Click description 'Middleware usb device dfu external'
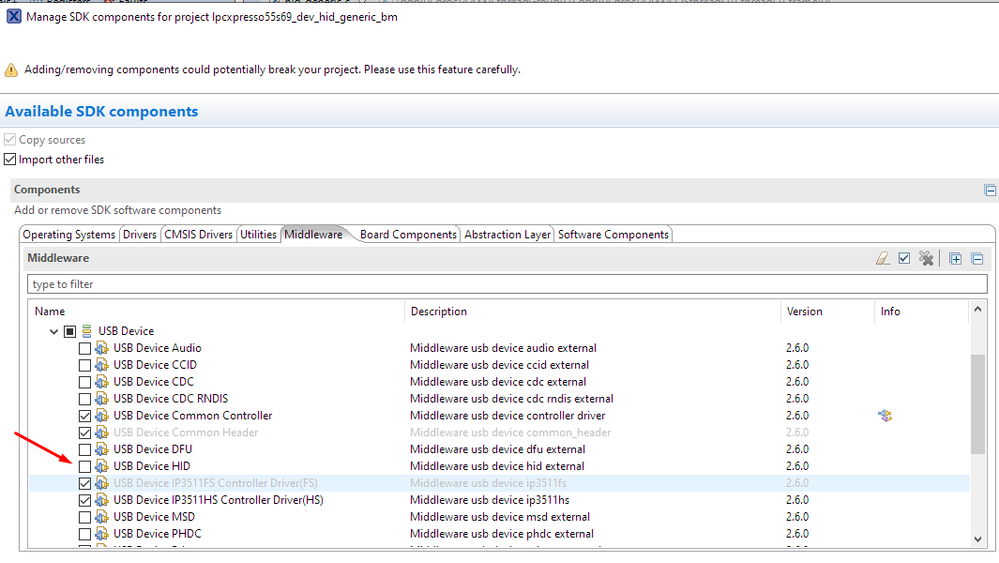 point(498,449)
